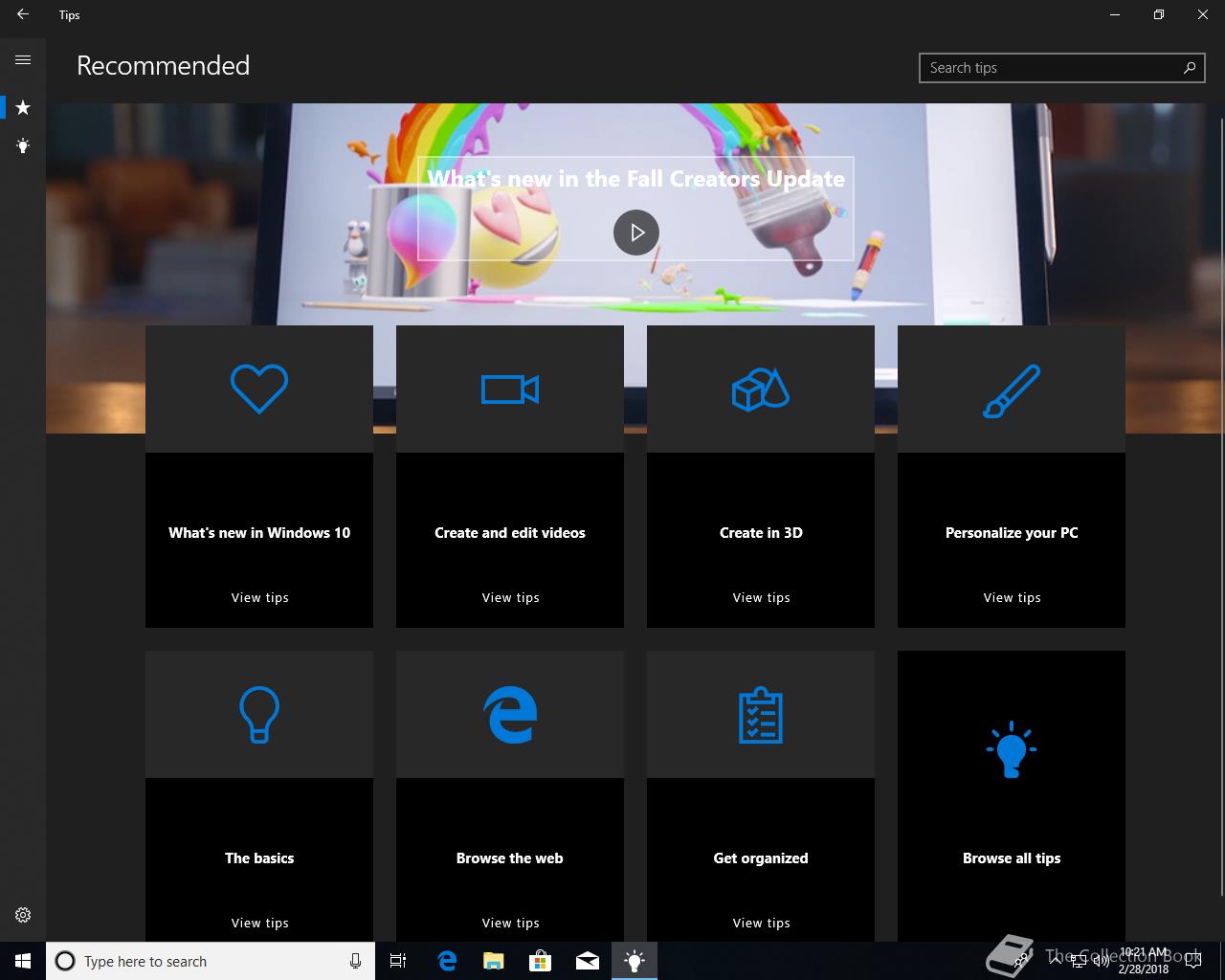View tips under Create in 3D
Image resolution: width=1225 pixels, height=980 pixels.
(x=761, y=598)
